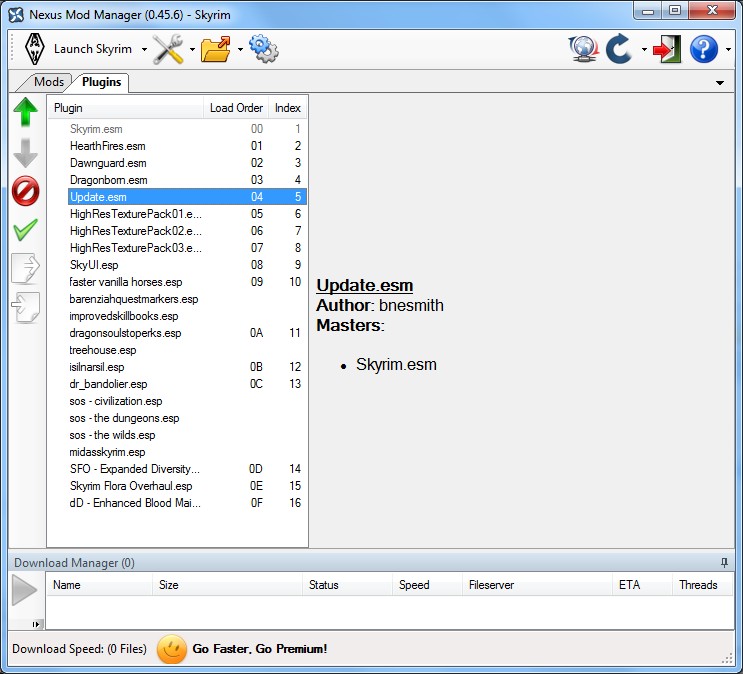Select SkyUI.esp plugin row

pos(187,265)
